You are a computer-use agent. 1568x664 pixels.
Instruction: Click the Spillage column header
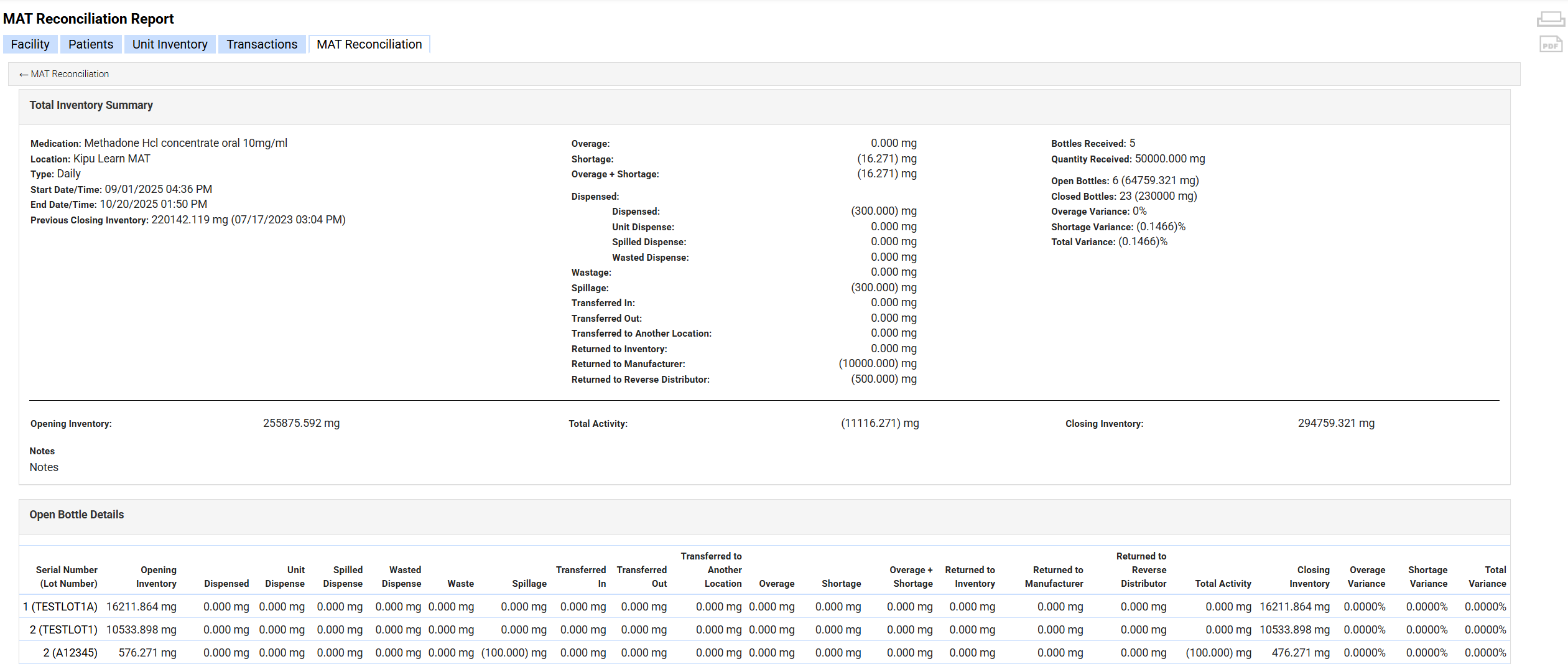529,583
